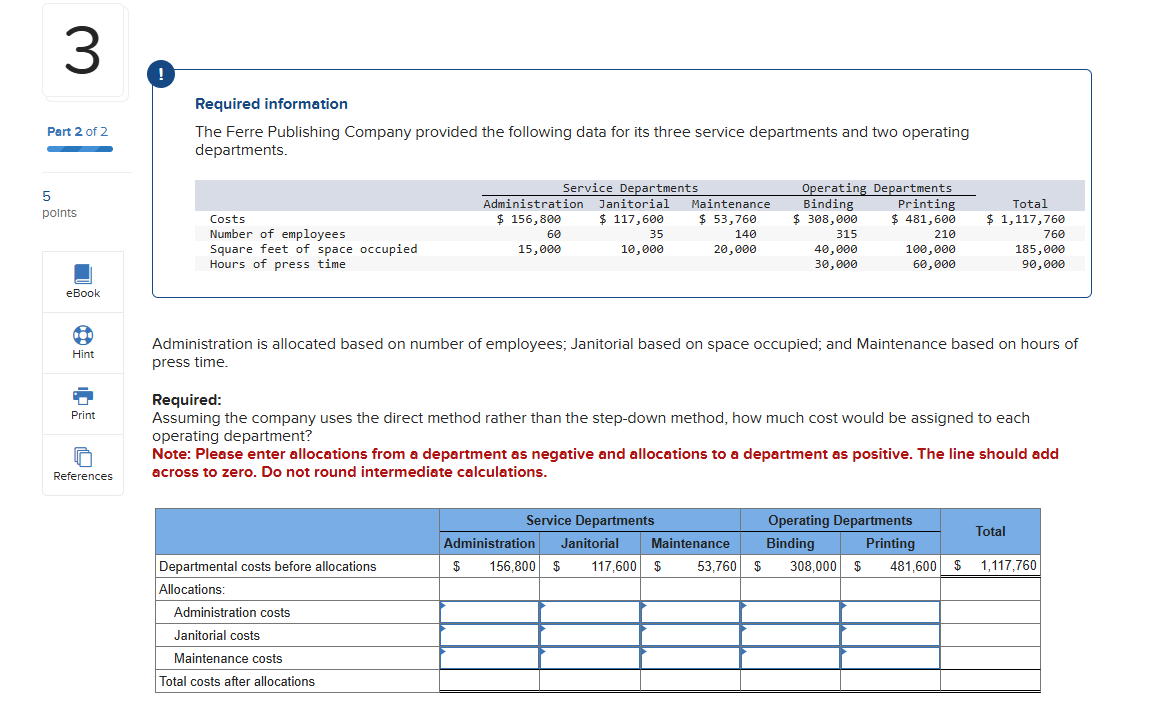Viewport: 1176px width, 720px height.
Task: Click Total cell for Administration costs row
Action: pyautogui.click(x=990, y=612)
